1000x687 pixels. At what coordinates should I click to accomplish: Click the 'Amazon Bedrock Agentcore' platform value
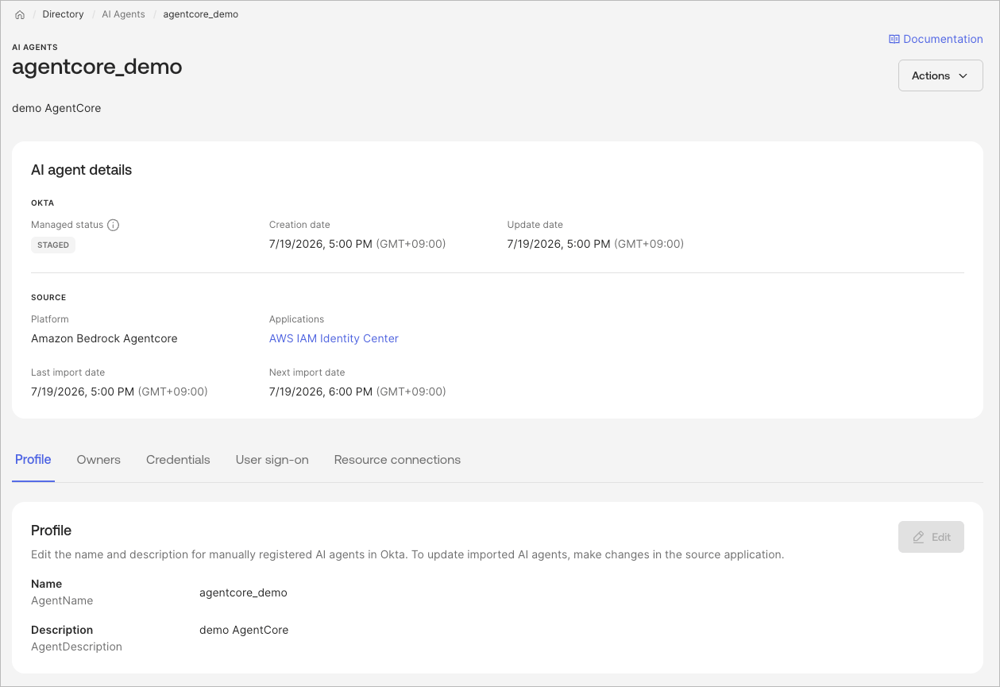click(104, 338)
